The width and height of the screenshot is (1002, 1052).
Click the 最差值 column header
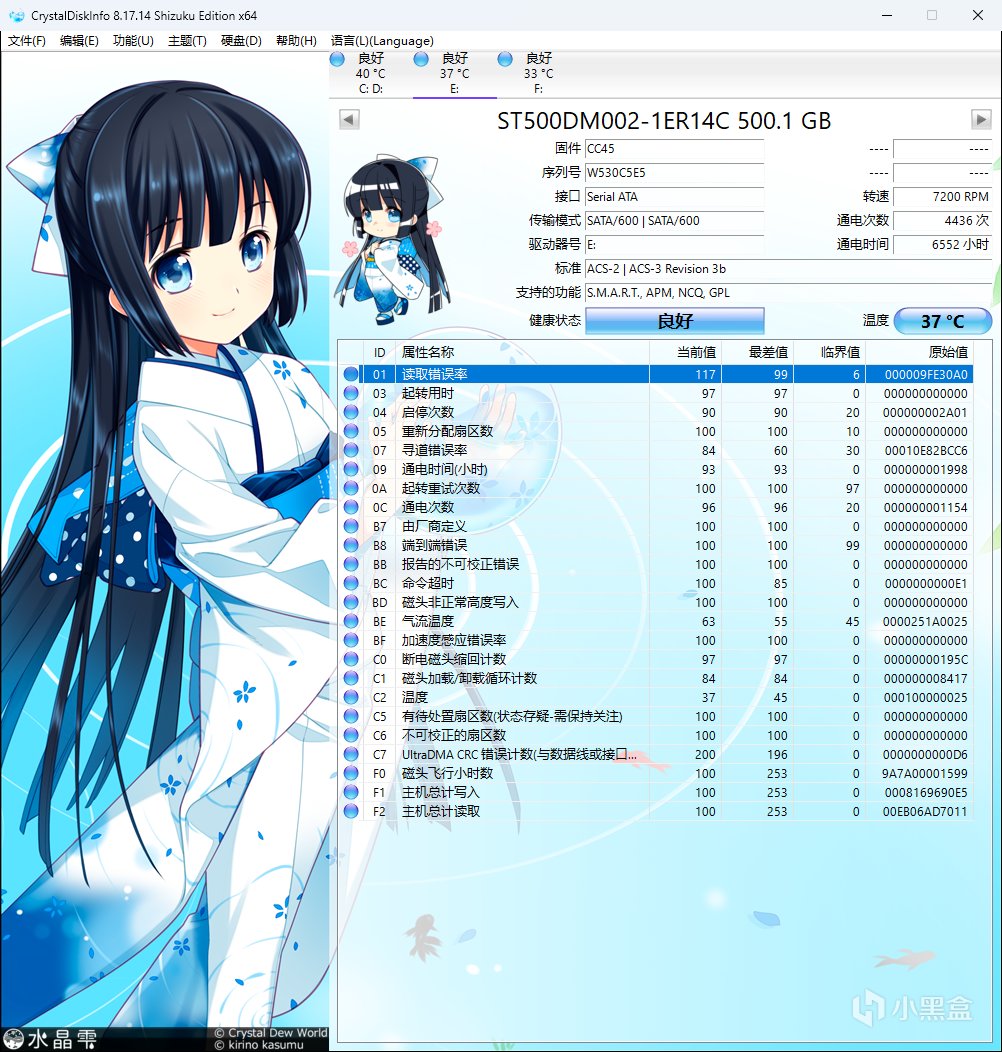(757, 352)
